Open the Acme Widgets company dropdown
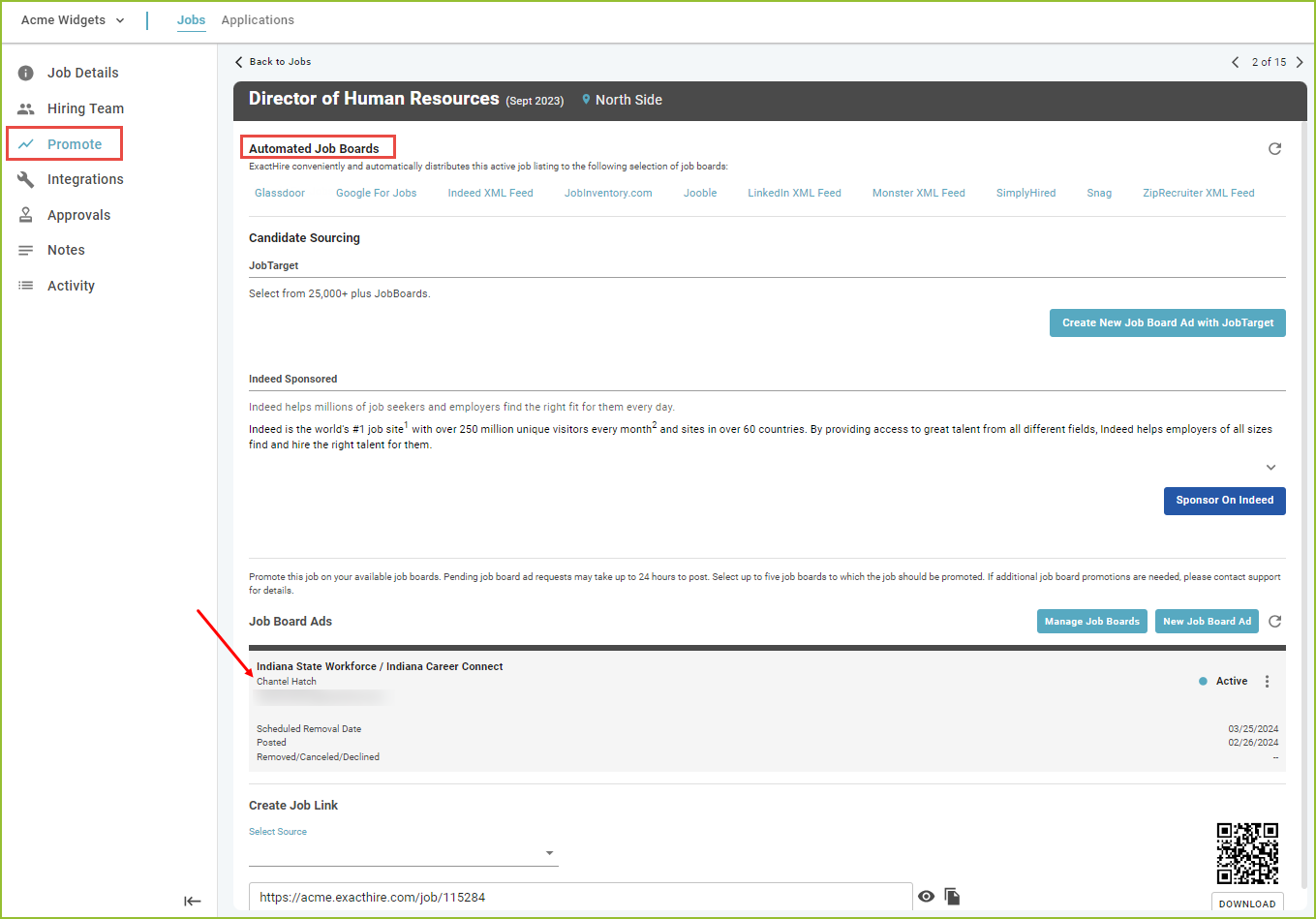Viewport: 1316px width, 919px height. [x=73, y=19]
